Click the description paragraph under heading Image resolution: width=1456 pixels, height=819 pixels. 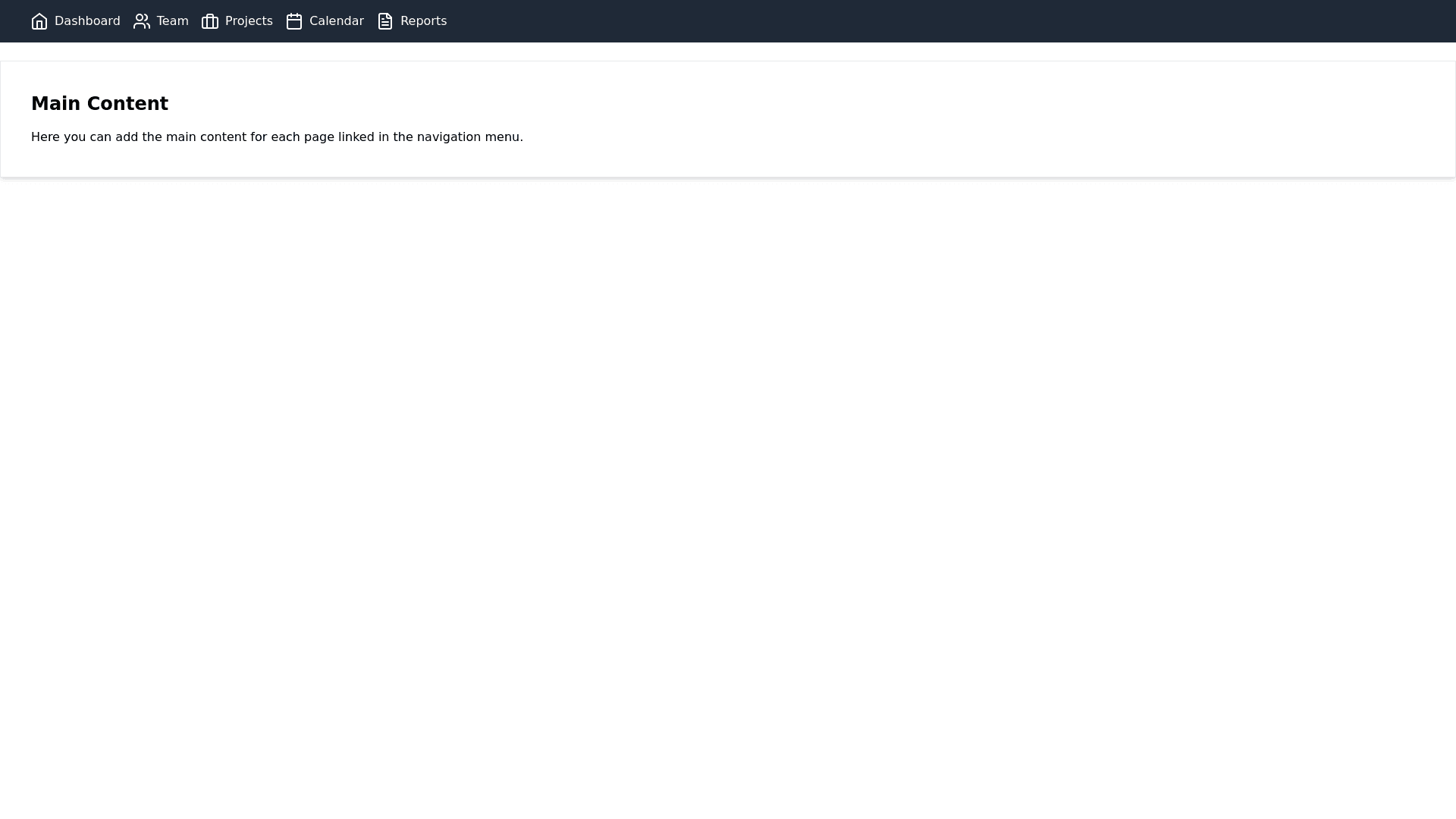click(277, 137)
